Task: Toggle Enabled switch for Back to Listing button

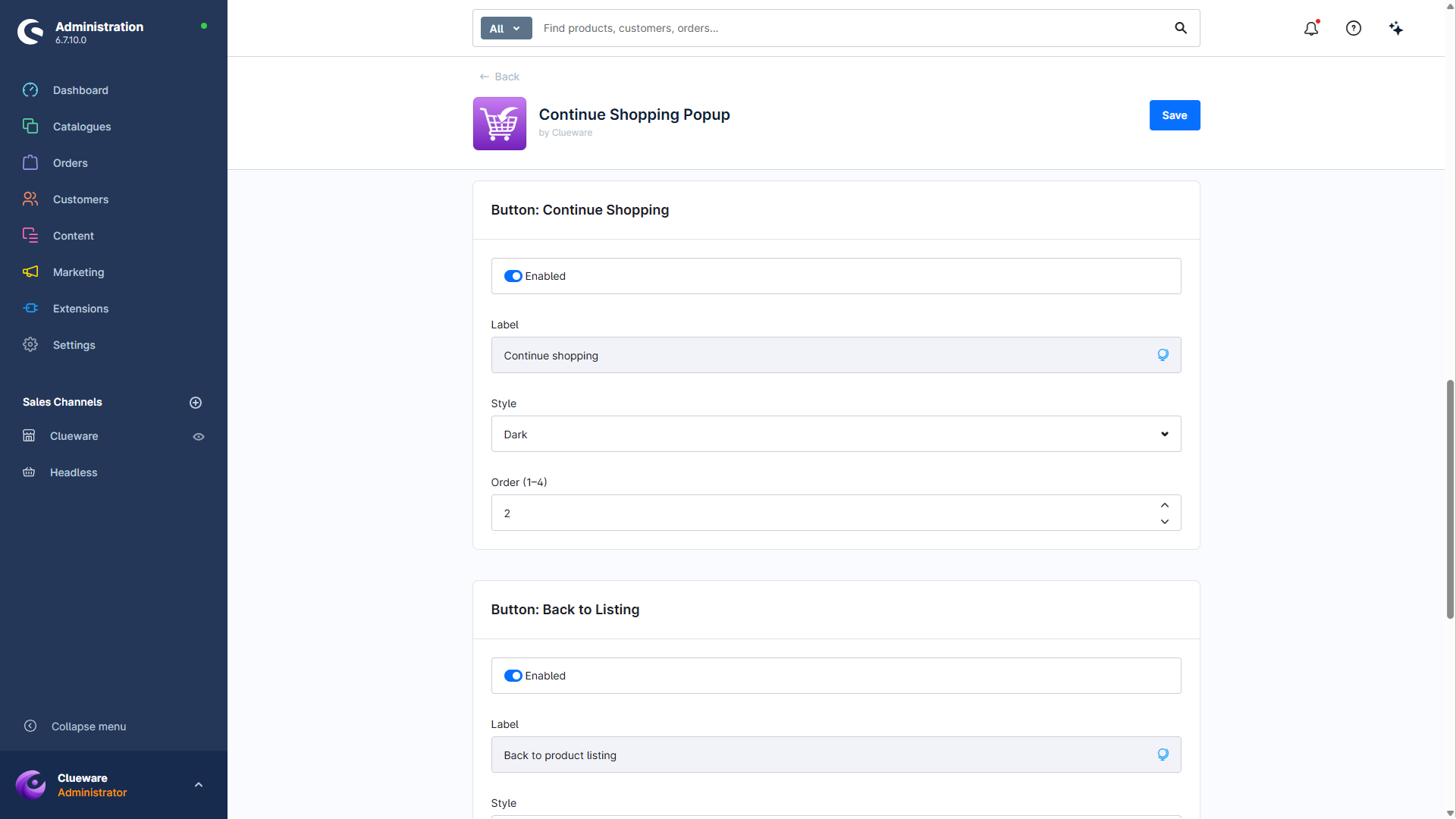Action: [x=513, y=676]
